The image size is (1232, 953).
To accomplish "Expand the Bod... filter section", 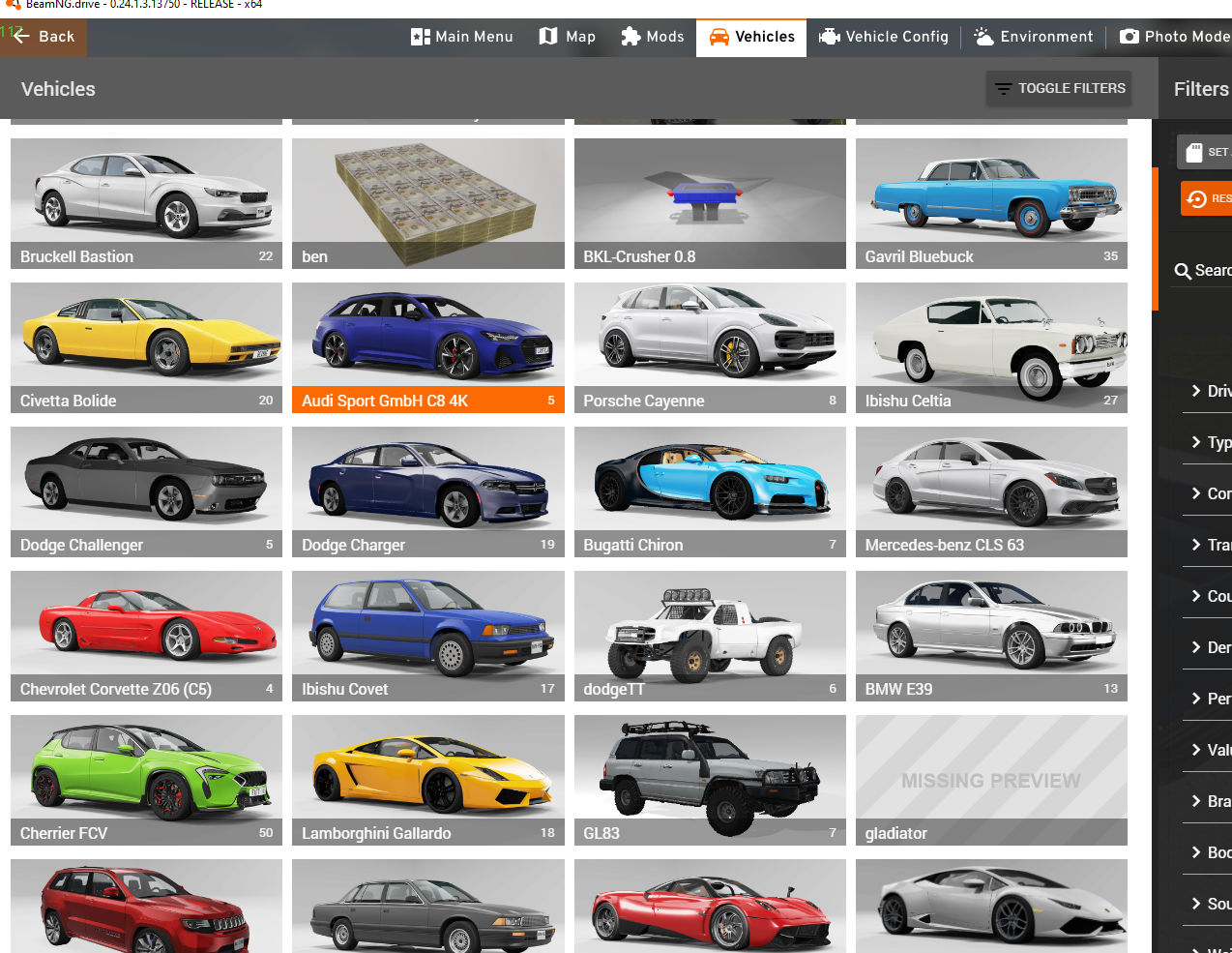I will [x=1207, y=852].
